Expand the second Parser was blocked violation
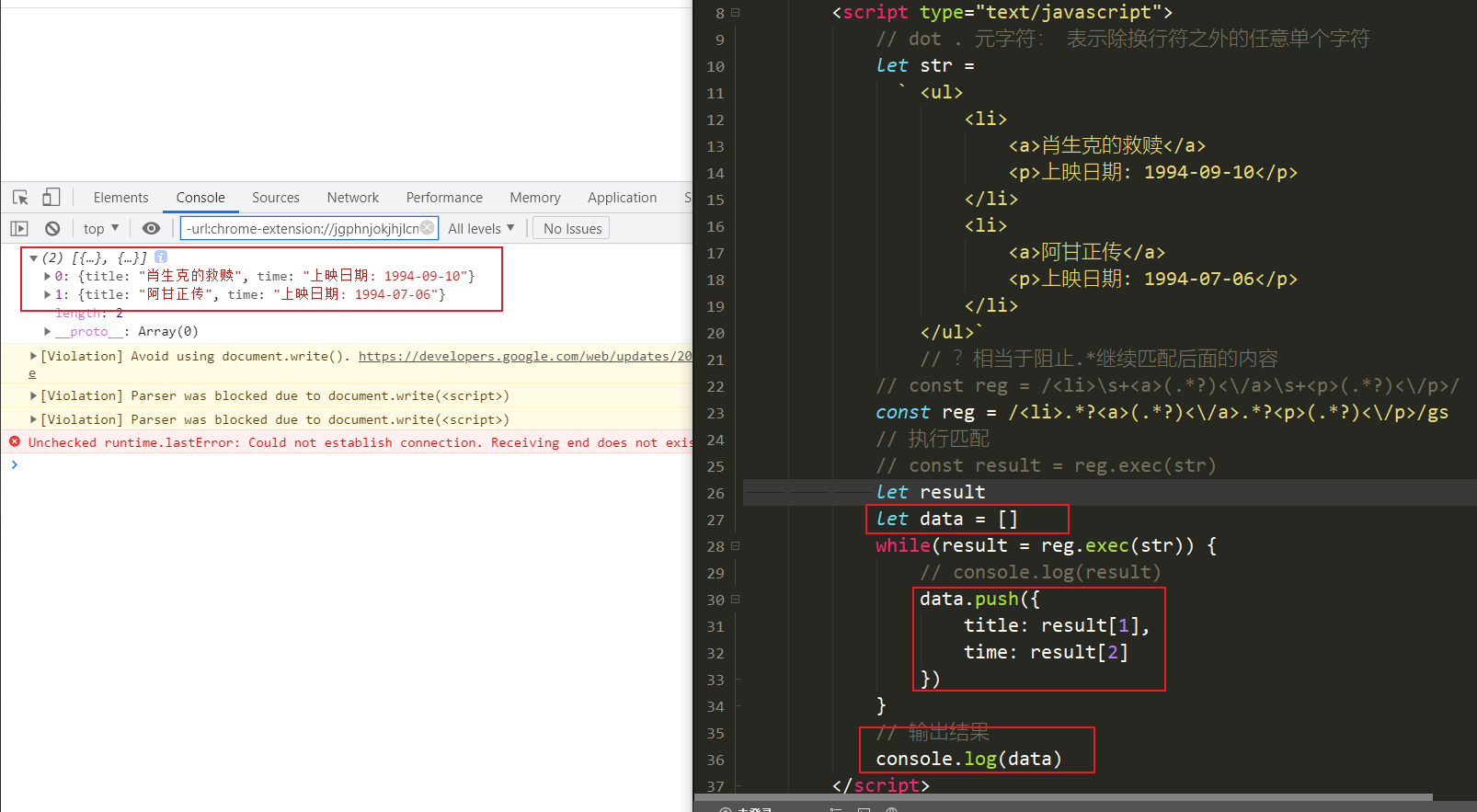Viewport: 1477px width, 812px height. tap(33, 419)
